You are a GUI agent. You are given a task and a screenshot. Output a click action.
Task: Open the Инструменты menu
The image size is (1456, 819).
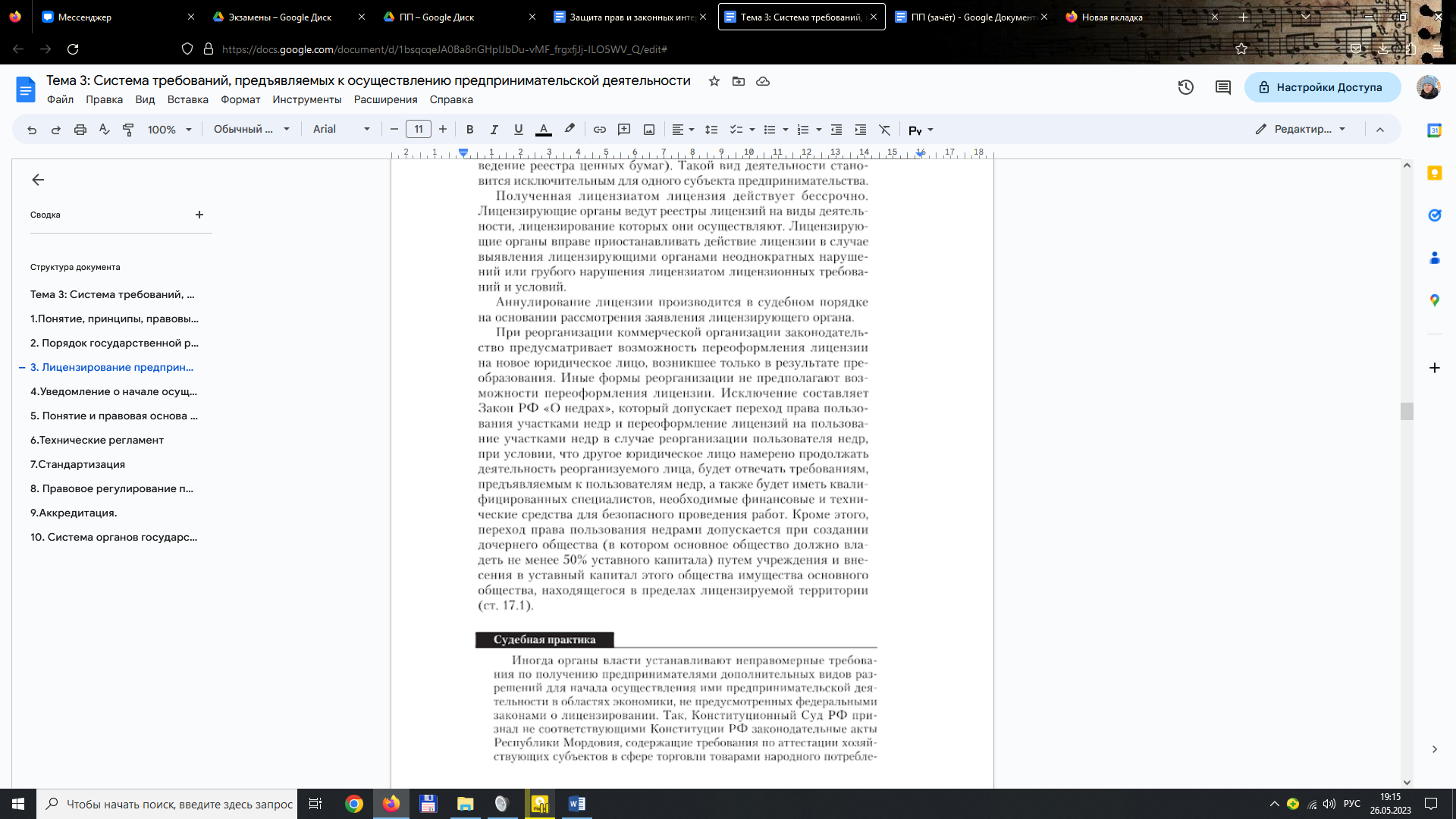tap(307, 99)
